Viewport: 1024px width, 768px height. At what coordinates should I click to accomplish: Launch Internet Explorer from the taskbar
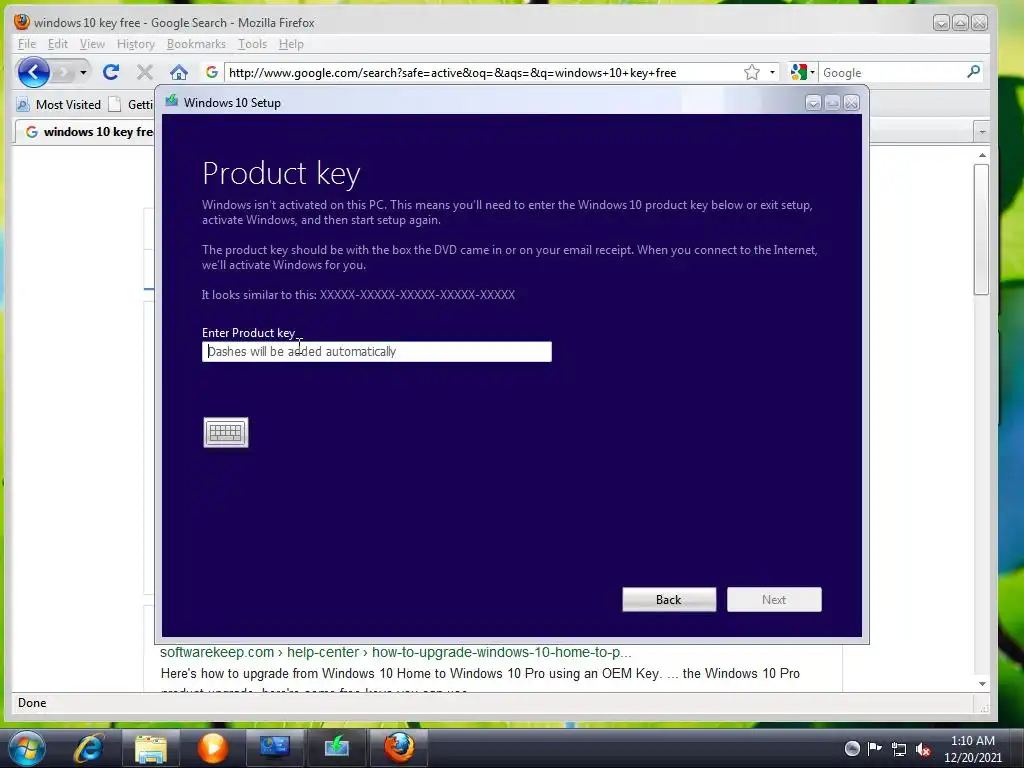tap(89, 747)
